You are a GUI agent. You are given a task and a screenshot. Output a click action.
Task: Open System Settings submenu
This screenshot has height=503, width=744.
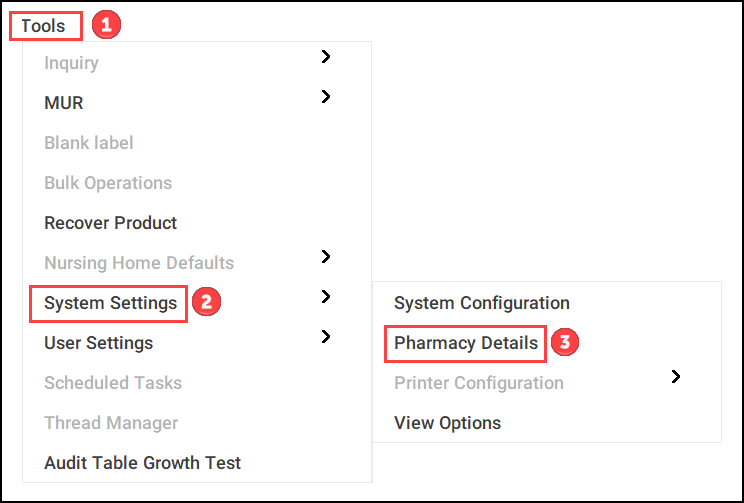click(110, 303)
